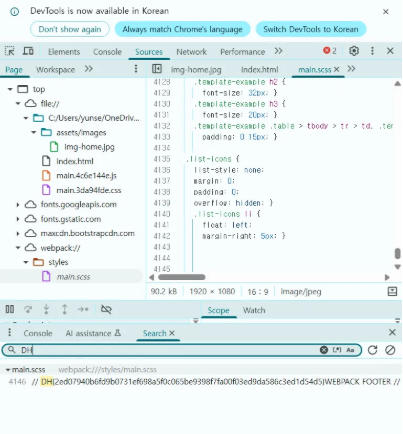The image size is (403, 434).
Task: Collapse the webpack:// tree node
Action: [x=18, y=248]
